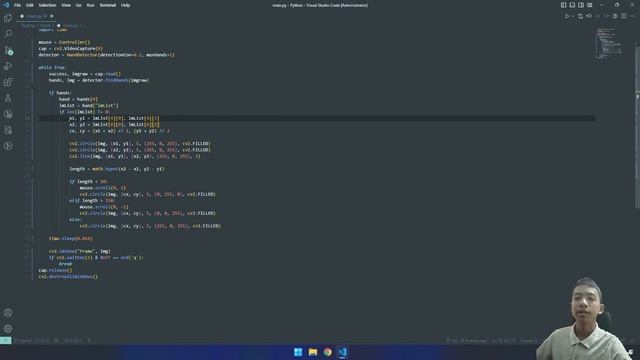This screenshot has height=360, width=640.
Task: Open the Selection menu
Action: 47,5
